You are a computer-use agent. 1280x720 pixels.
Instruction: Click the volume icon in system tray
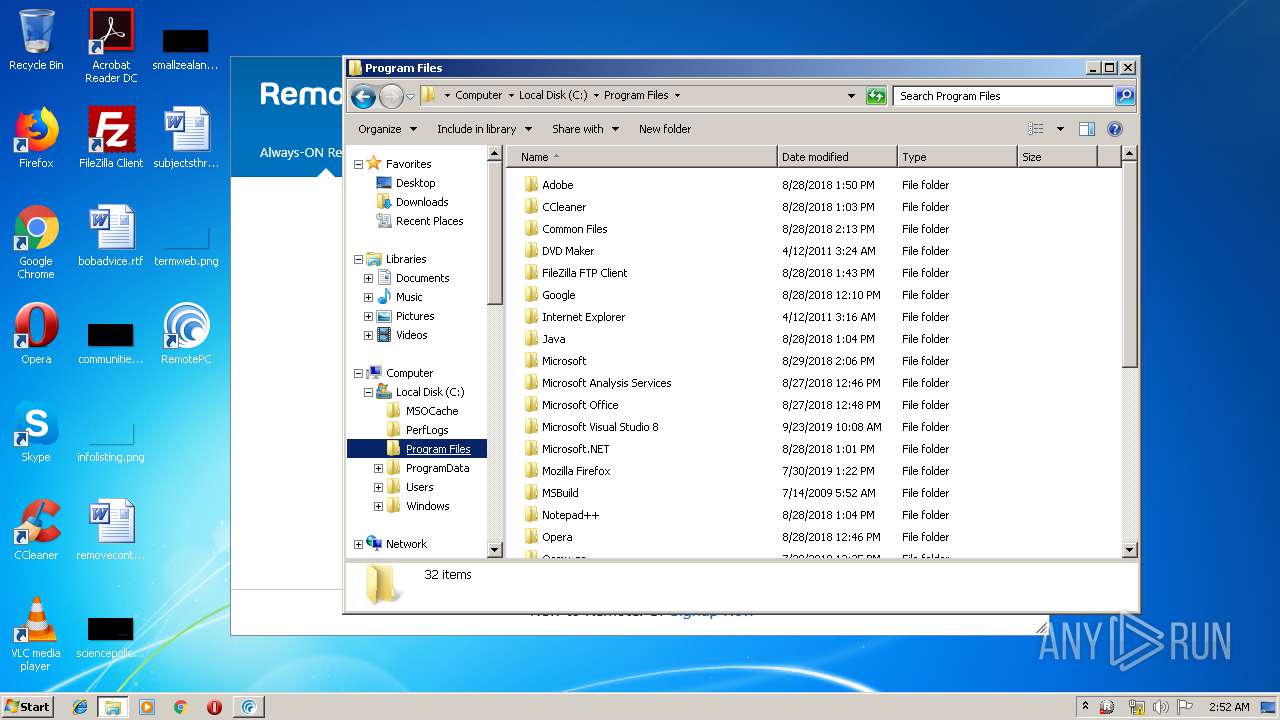pyautogui.click(x=1162, y=707)
